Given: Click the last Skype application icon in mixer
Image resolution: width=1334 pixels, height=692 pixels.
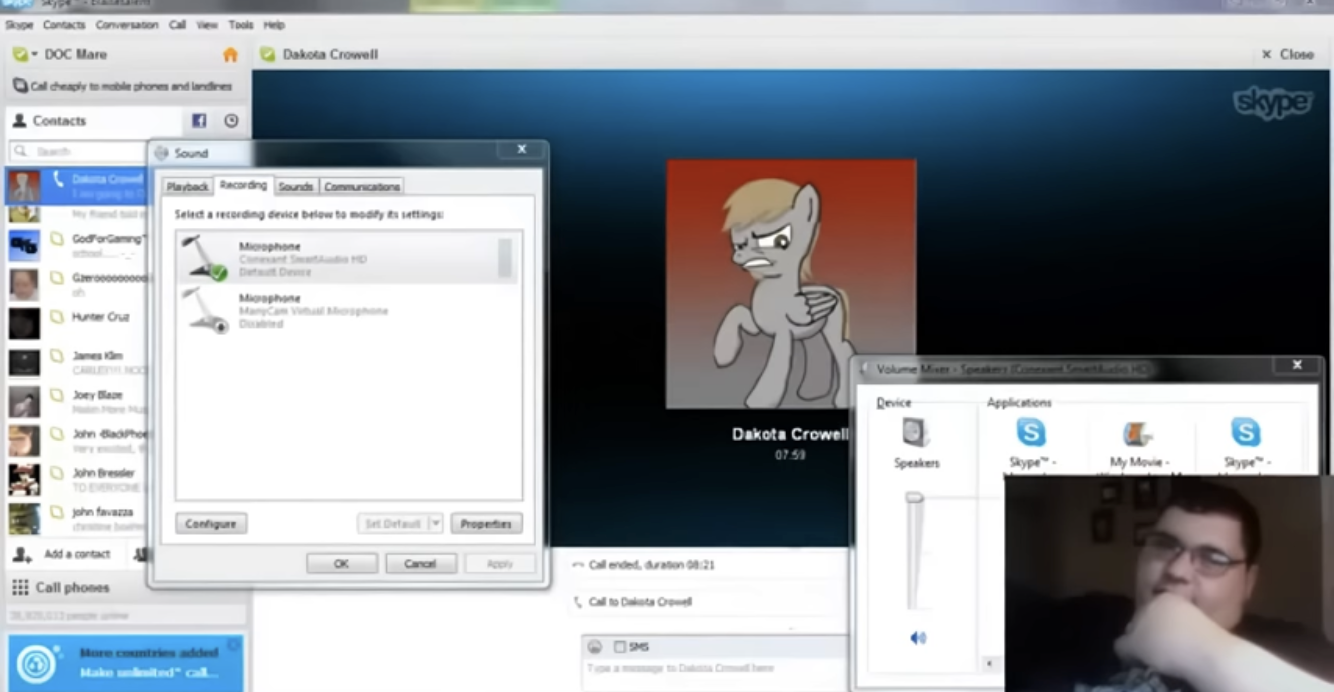Looking at the screenshot, I should tap(1245, 433).
